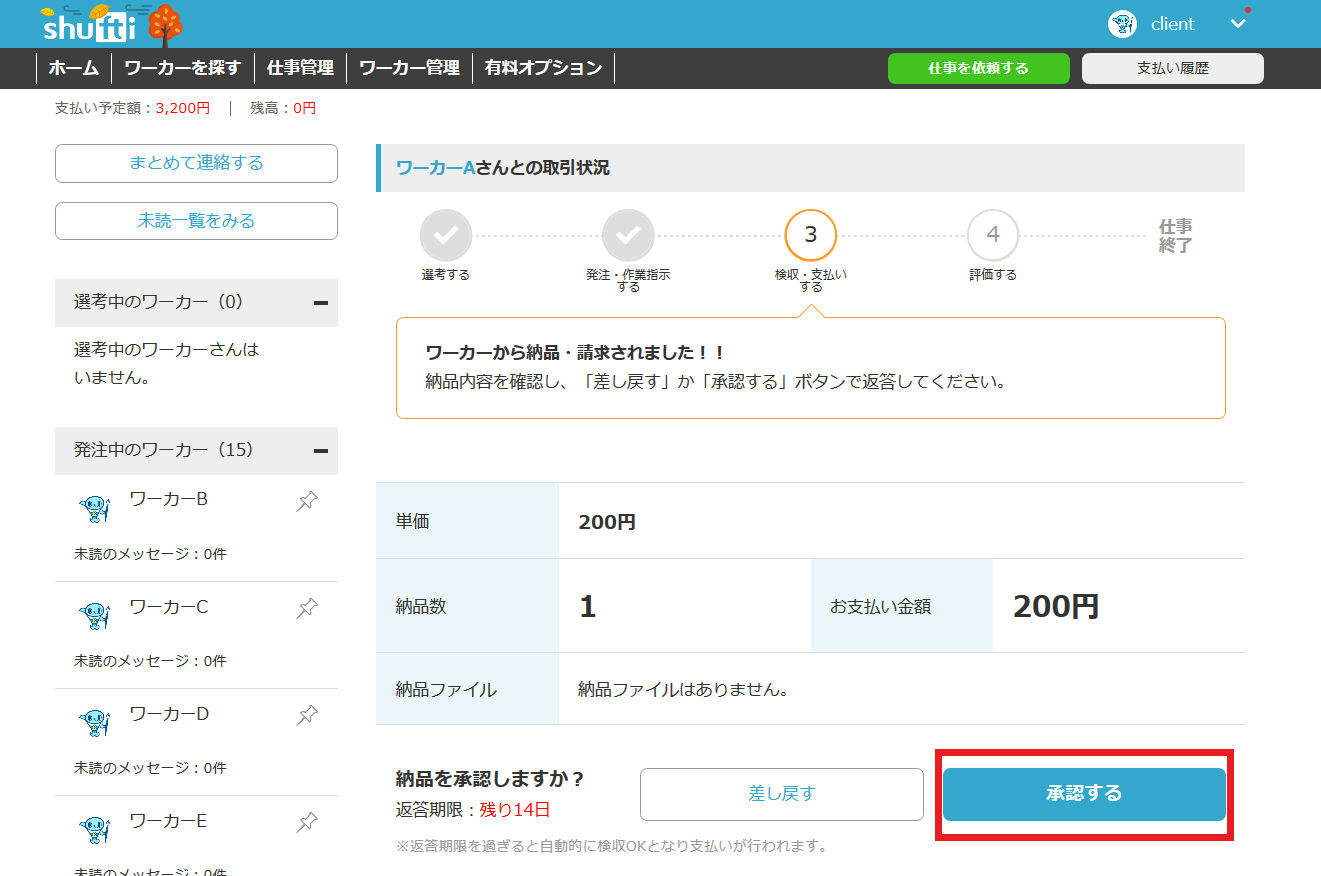Click the 支払い予定額 3,200円 value
The image size is (1321, 876).
tap(183, 108)
